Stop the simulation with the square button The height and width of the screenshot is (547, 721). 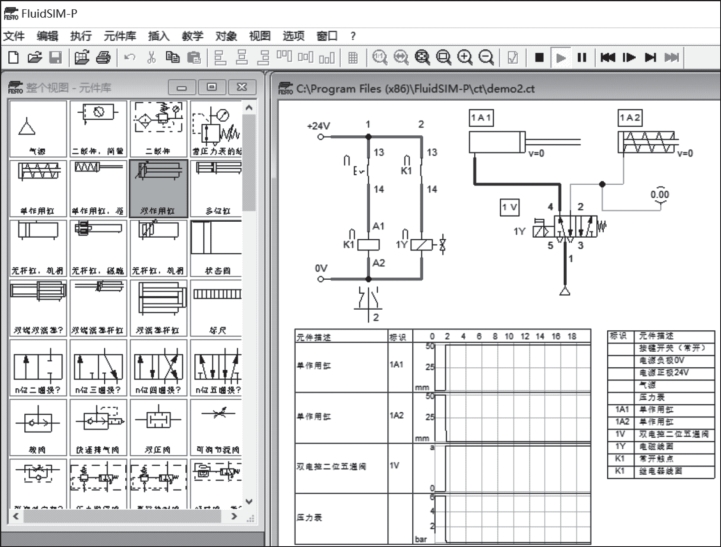(x=539, y=58)
